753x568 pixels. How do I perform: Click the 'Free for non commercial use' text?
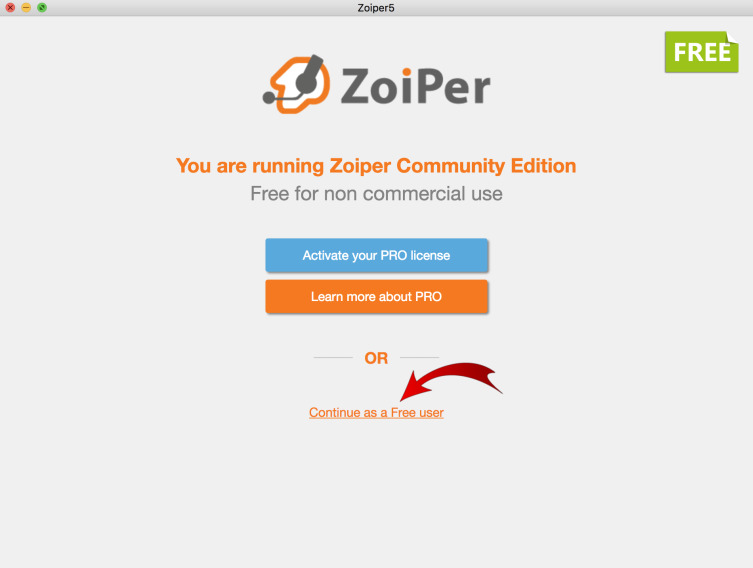[376, 194]
